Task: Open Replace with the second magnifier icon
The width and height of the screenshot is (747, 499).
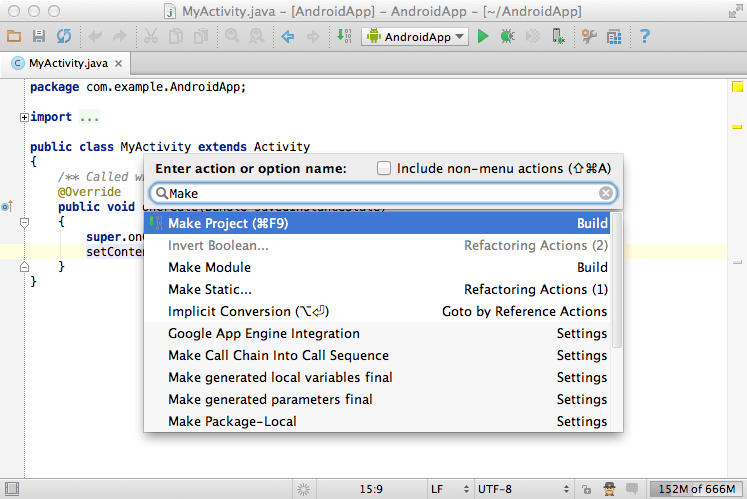Action: (257, 36)
